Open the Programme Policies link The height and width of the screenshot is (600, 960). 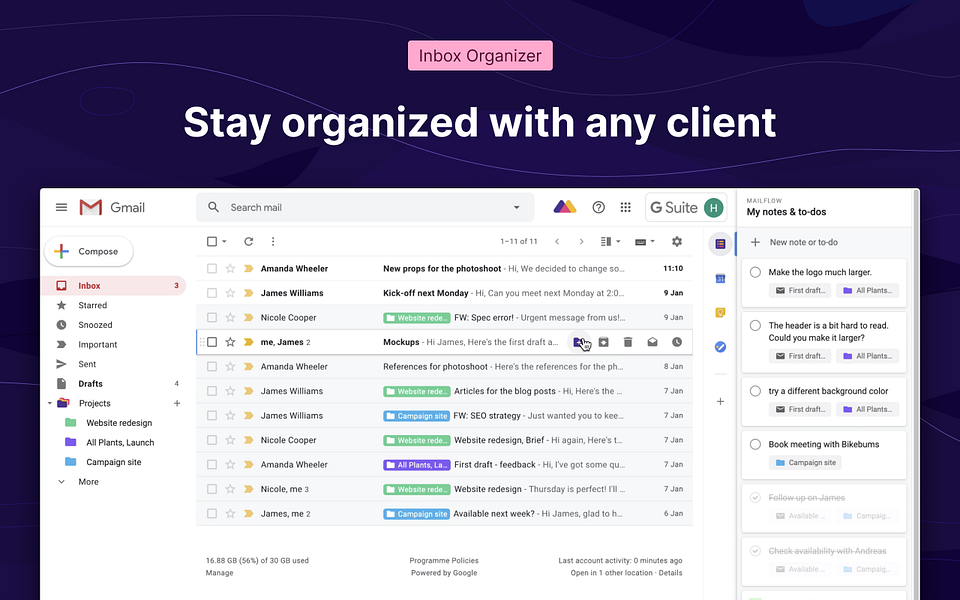point(444,561)
